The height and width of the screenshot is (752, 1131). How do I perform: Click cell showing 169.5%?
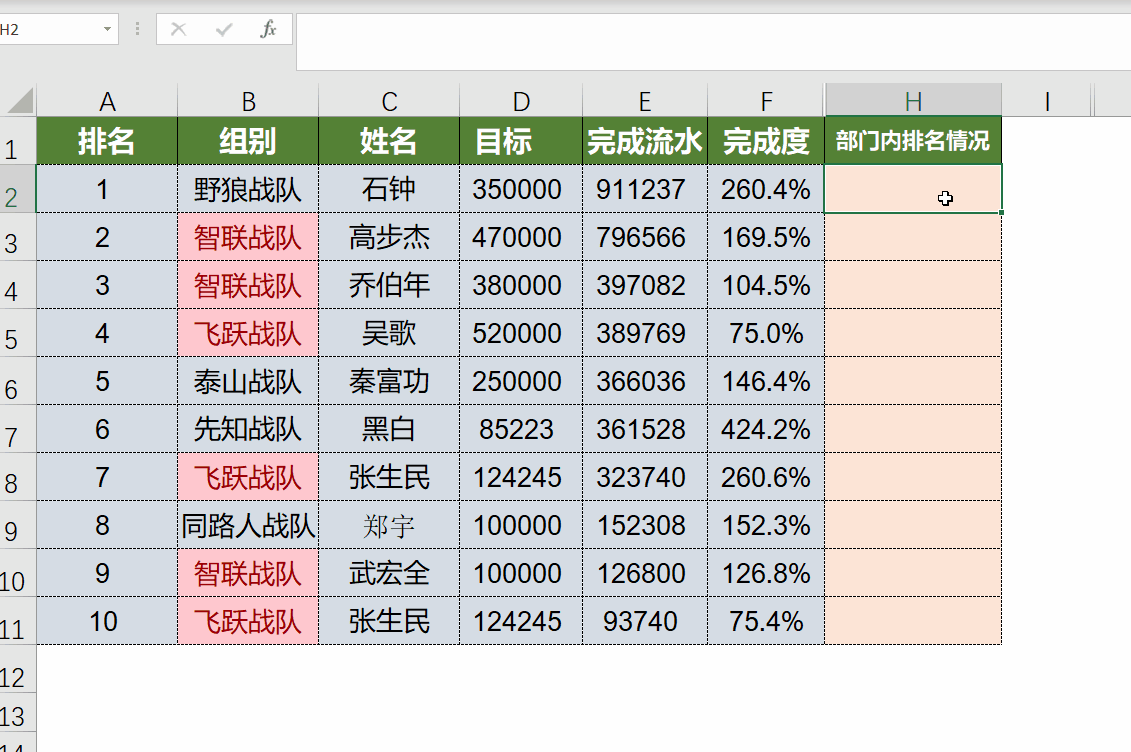[x=766, y=237]
